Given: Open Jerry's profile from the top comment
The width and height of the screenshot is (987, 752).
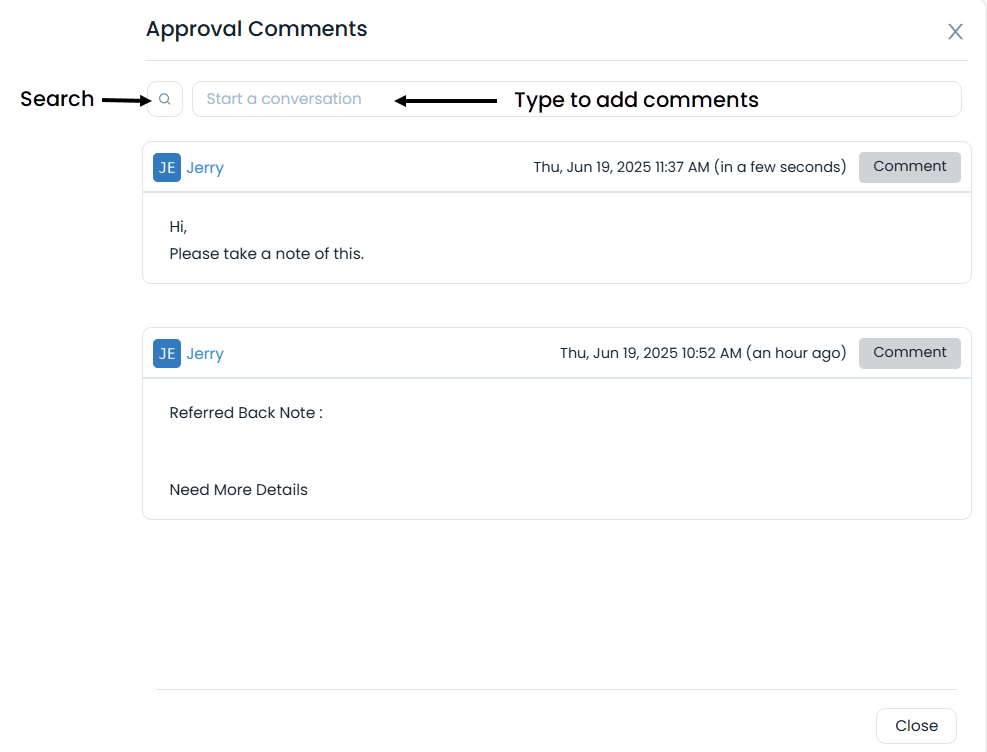Looking at the screenshot, I should click(x=204, y=167).
